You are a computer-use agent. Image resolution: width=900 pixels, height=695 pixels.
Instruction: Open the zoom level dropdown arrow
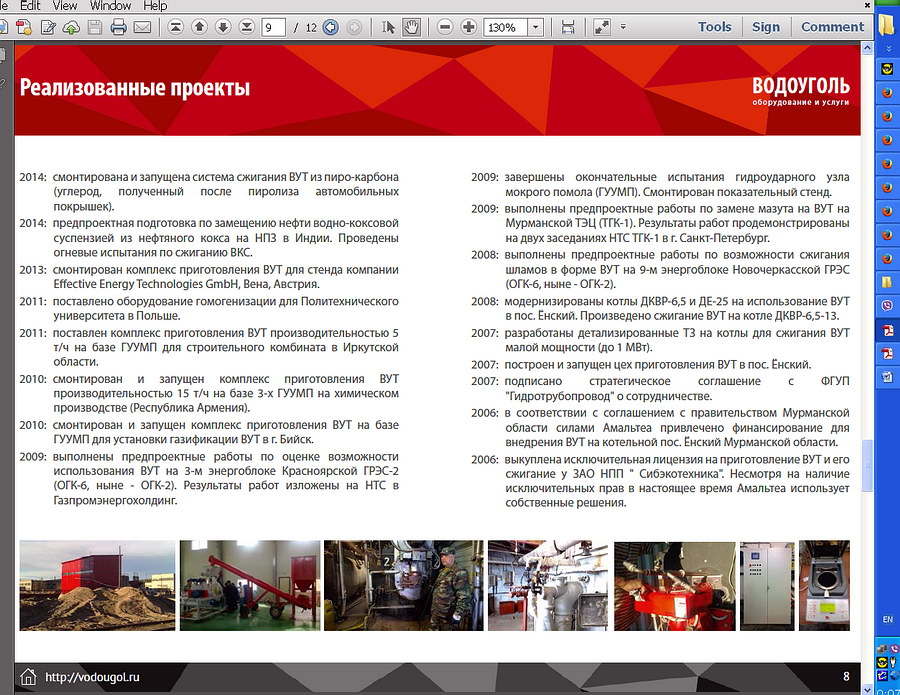(x=536, y=27)
